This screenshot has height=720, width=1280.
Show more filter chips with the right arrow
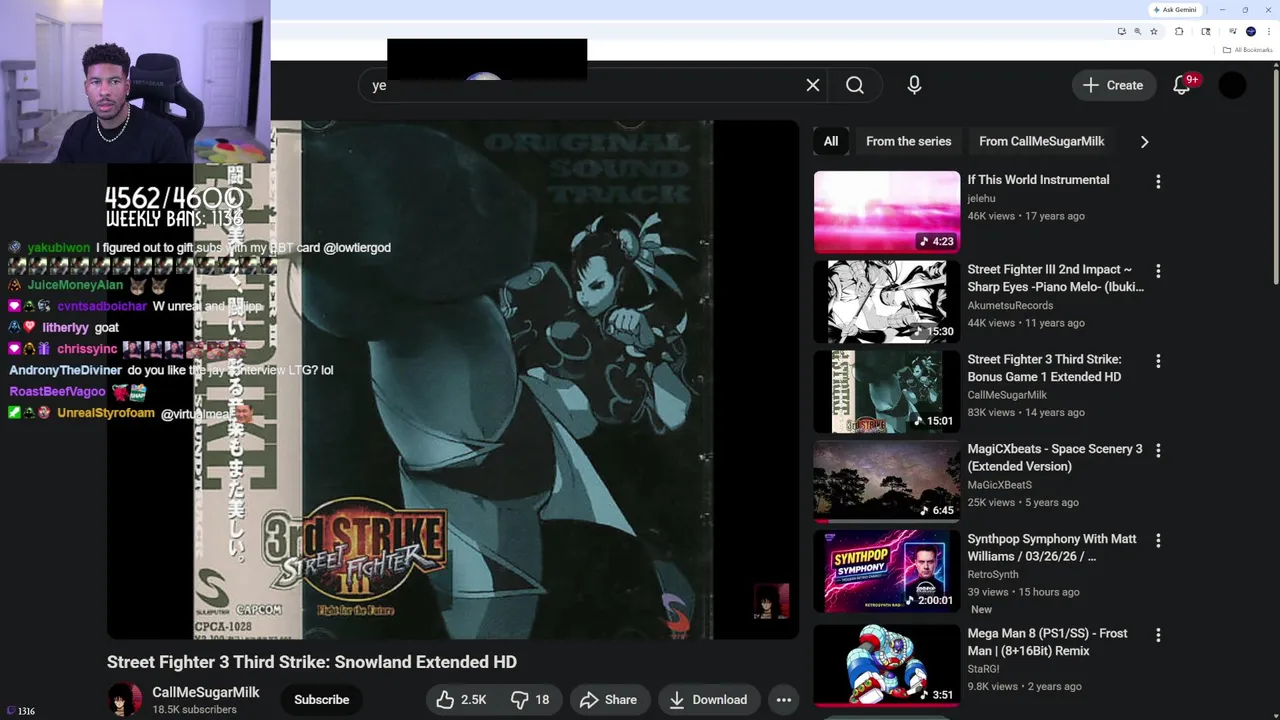click(x=1144, y=141)
